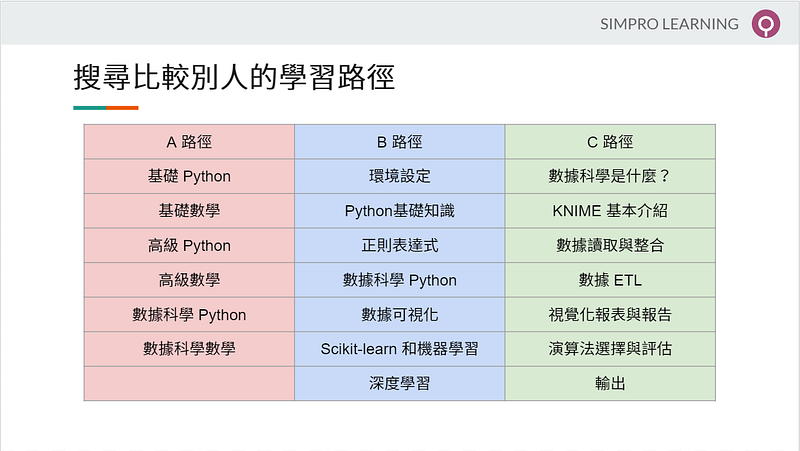800x451 pixels.
Task: Click the 演算法選擇與評估 cell
Action: (610, 349)
